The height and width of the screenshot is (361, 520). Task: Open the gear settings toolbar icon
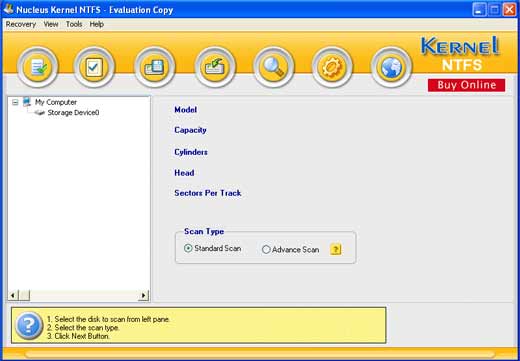coord(332,67)
